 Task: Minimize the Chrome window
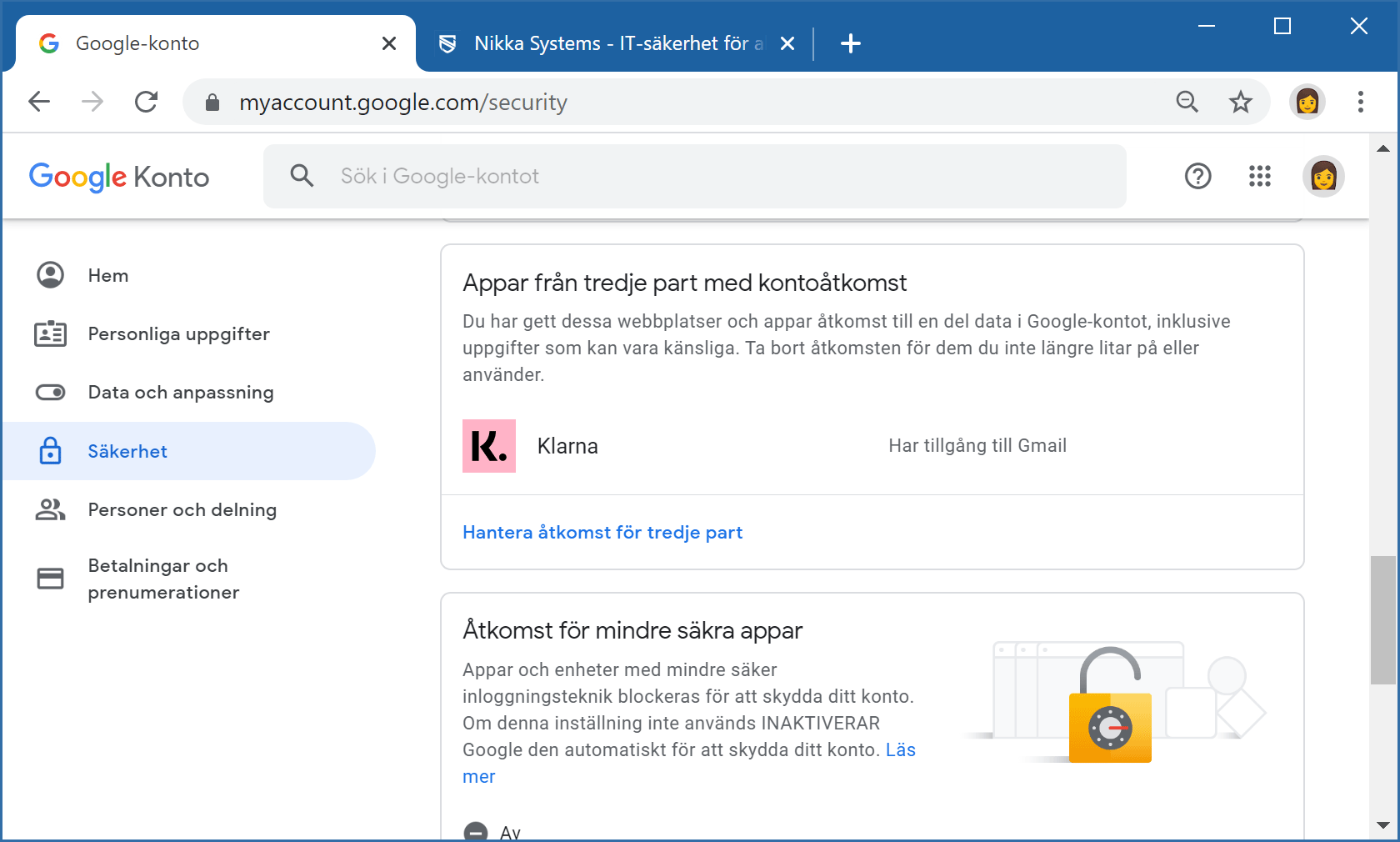point(1207,27)
